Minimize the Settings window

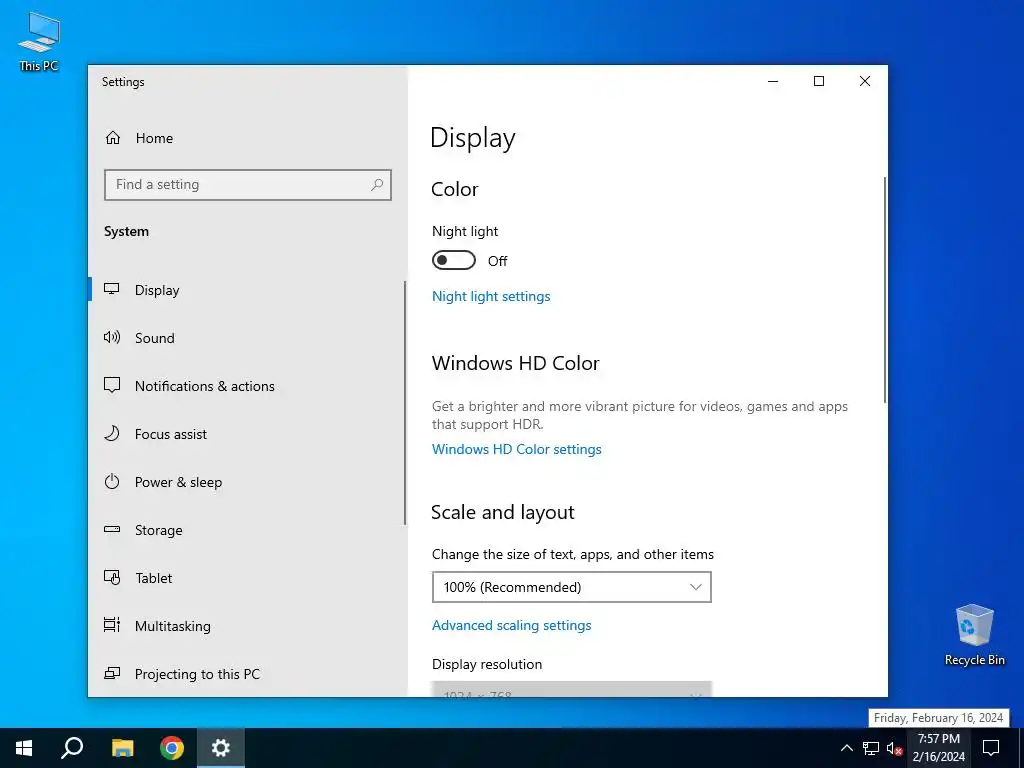point(773,81)
